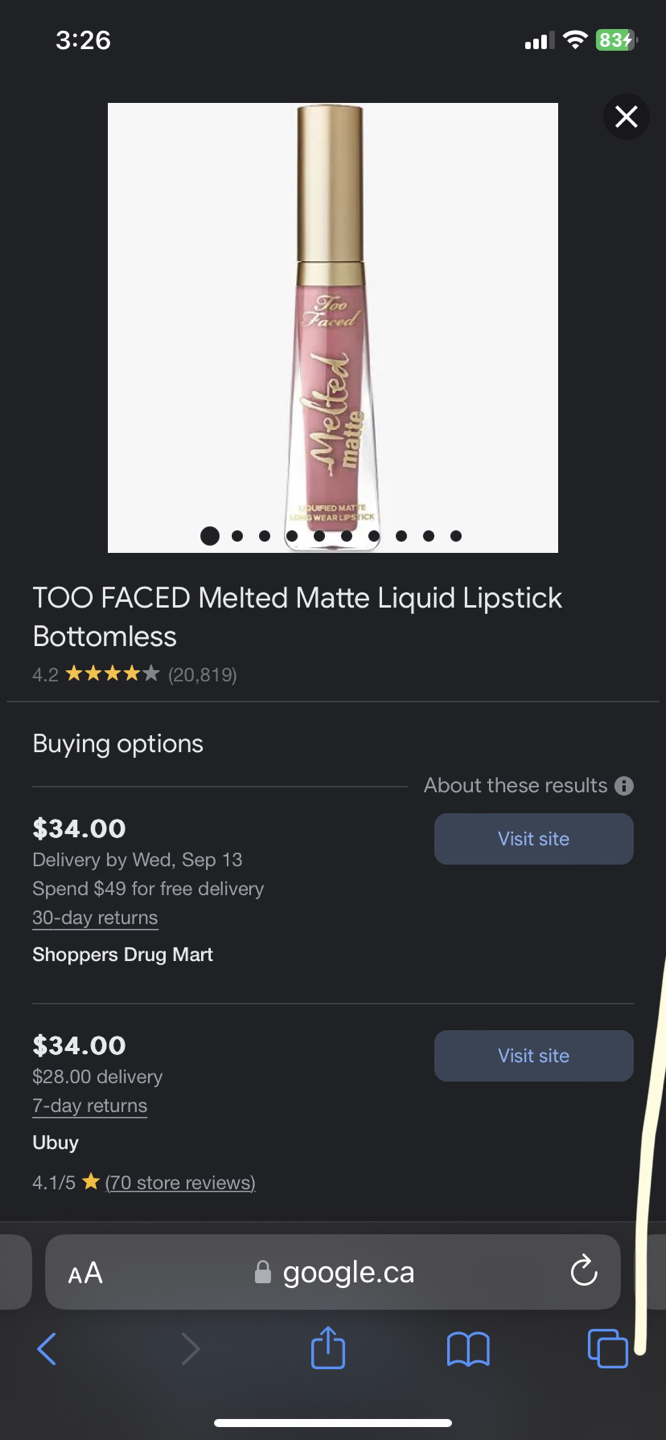Open the Safari share sheet icon
Screen dimensions: 666x1440
click(328, 1347)
